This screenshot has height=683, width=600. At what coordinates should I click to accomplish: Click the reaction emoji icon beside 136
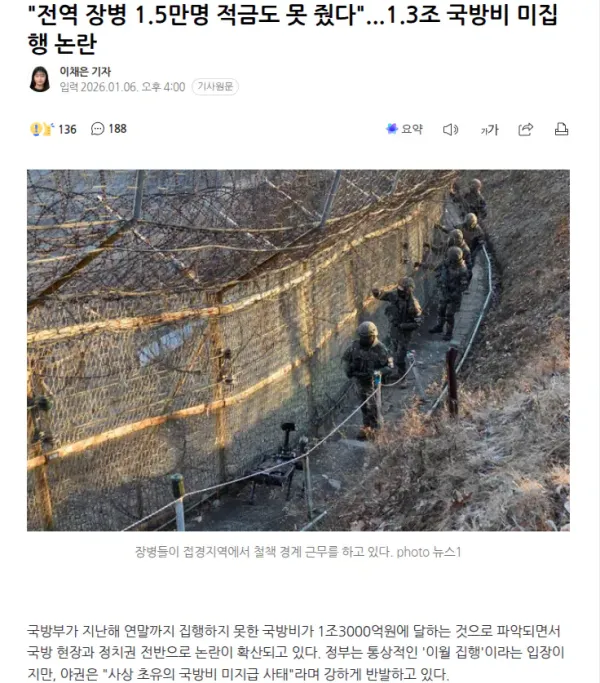click(42, 129)
